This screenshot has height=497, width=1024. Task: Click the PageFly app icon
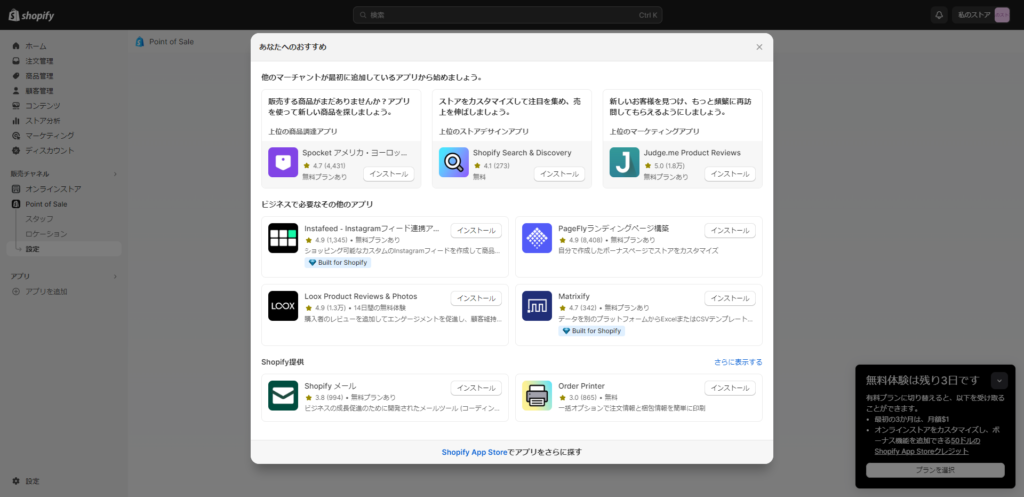(537, 238)
